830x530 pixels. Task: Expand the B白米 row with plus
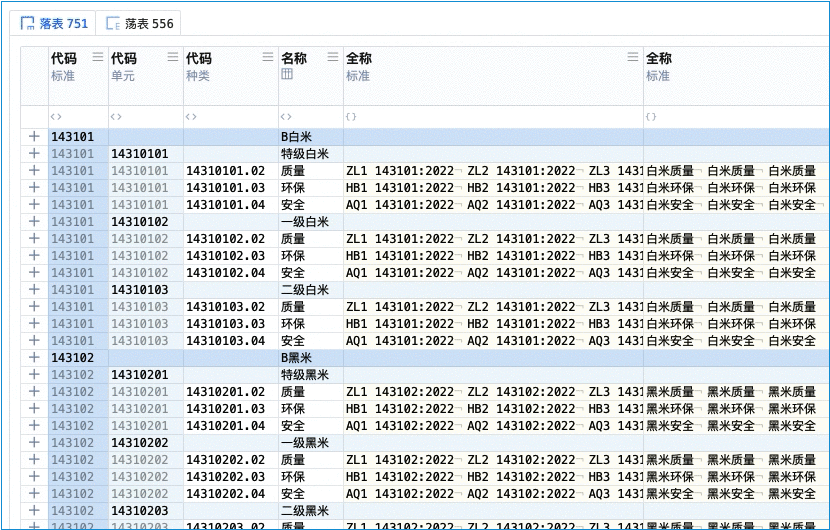(x=34, y=137)
